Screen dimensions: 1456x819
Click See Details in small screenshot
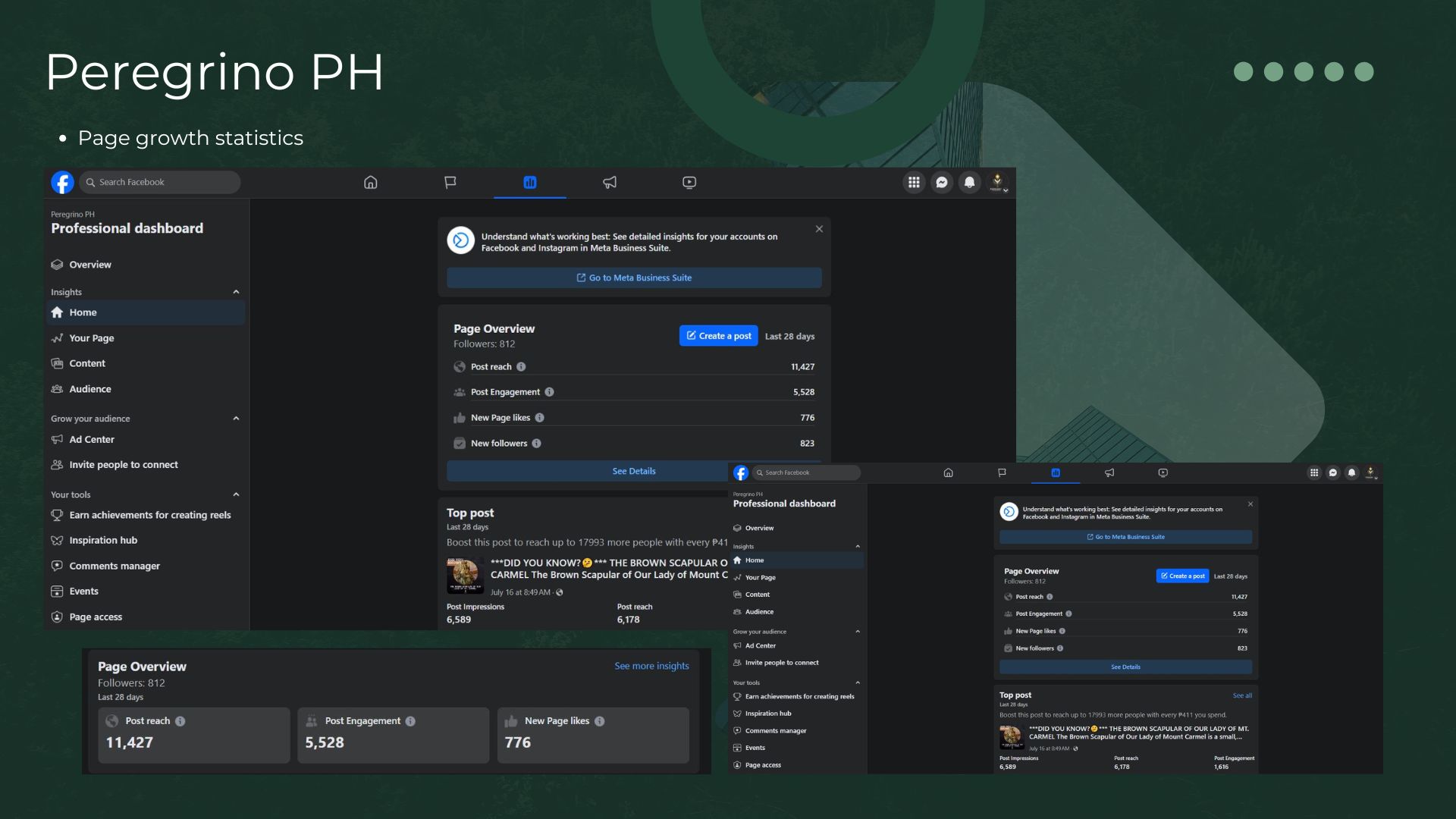(x=1125, y=667)
